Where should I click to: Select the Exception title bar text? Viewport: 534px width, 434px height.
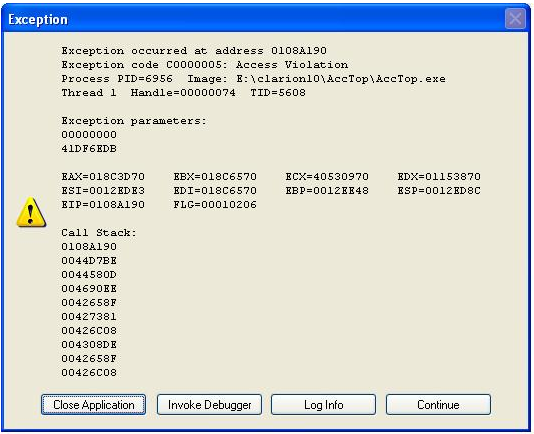click(x=38, y=19)
